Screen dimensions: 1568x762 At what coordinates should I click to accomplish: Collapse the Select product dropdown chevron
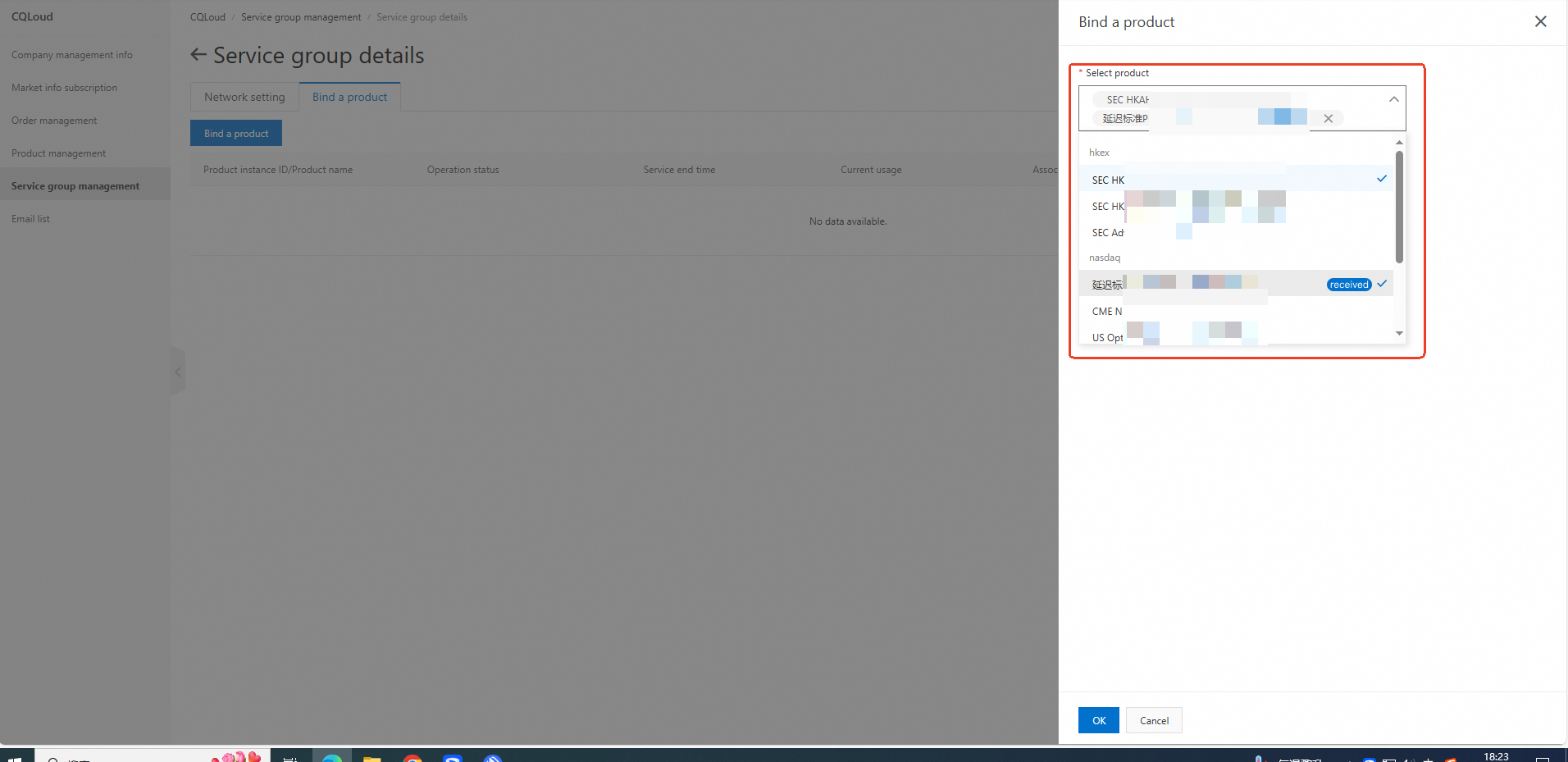point(1393,99)
